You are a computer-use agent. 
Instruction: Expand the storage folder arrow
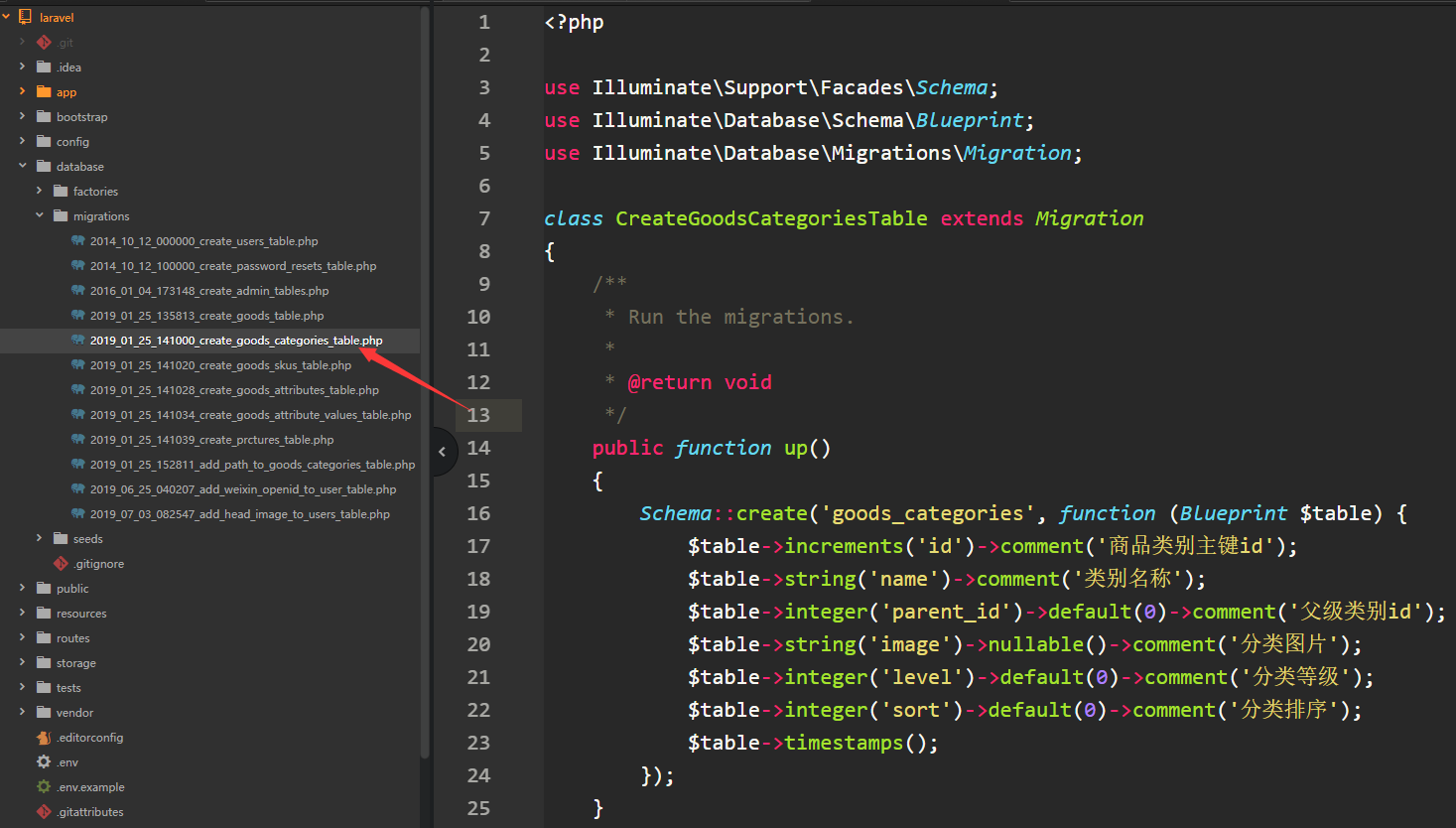pyautogui.click(x=22, y=662)
